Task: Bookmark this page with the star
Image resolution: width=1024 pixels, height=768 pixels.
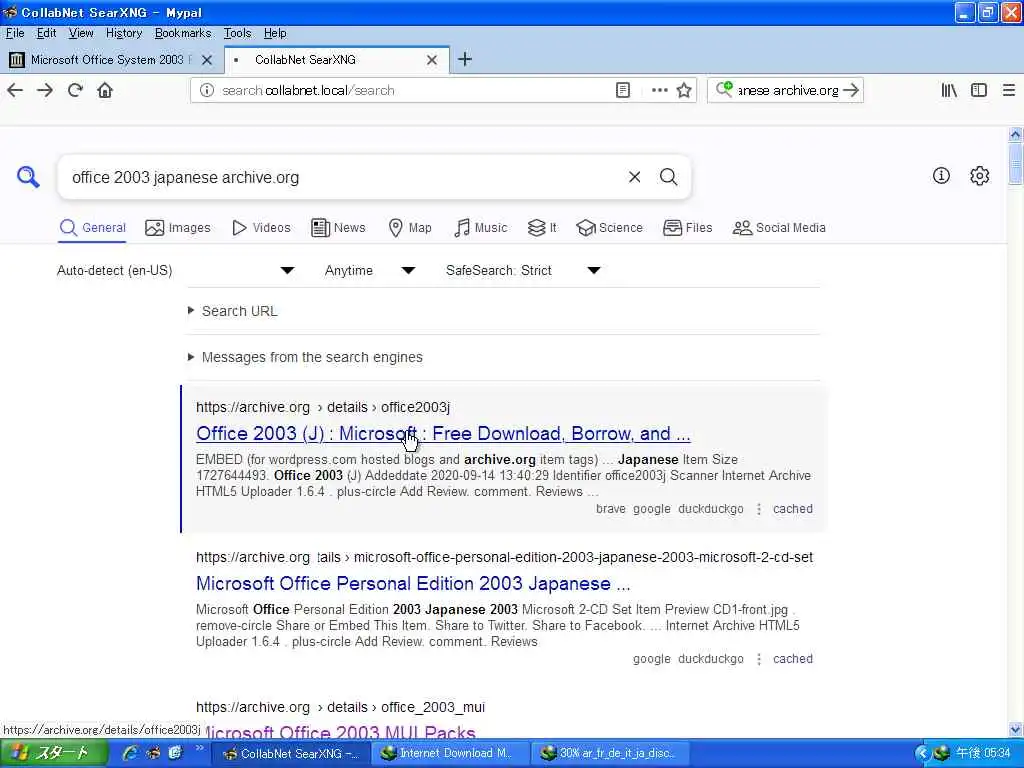Action: (684, 90)
